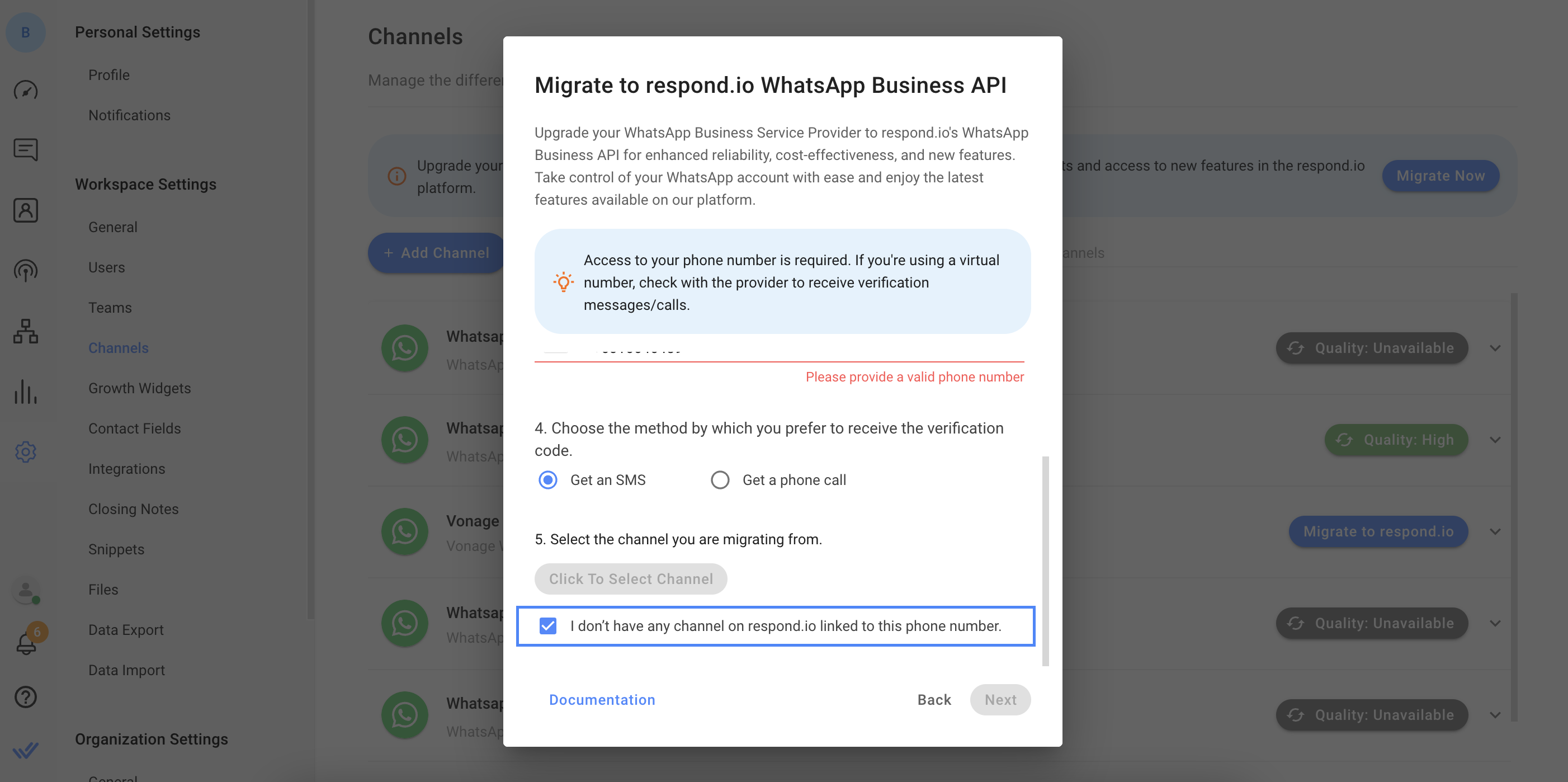Open Growth Widgets settings

[139, 388]
